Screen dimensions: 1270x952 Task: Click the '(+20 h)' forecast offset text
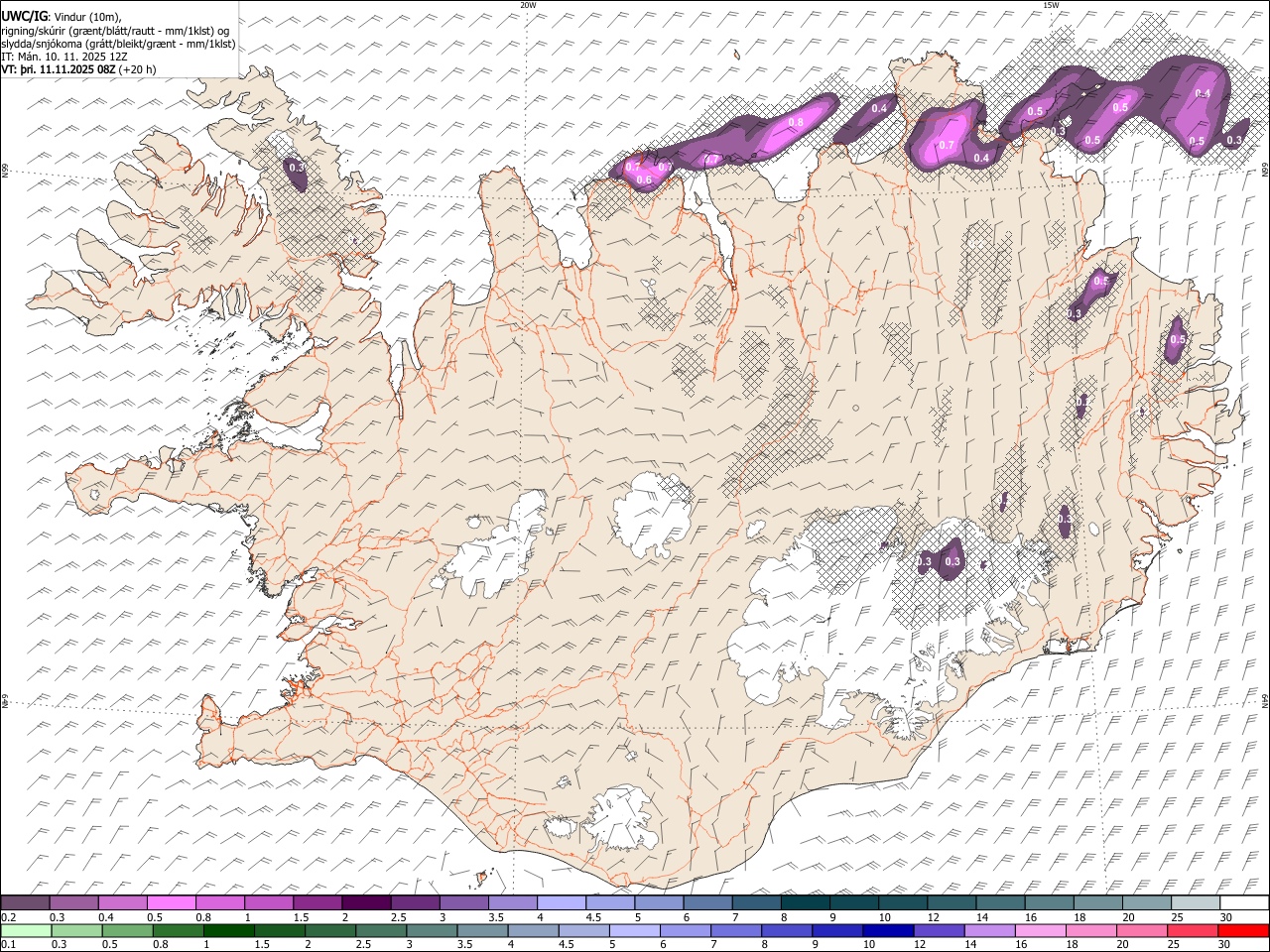click(137, 69)
